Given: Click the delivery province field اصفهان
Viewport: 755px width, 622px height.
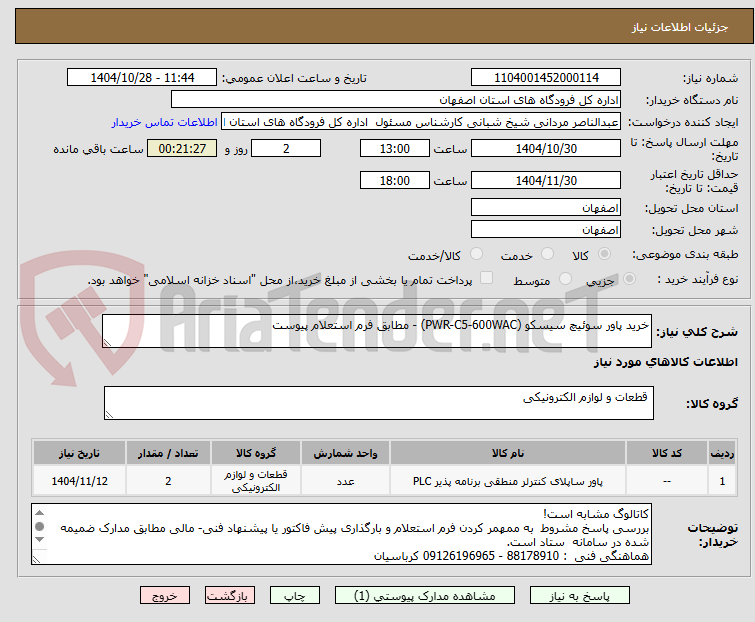Looking at the screenshot, I should [546, 207].
